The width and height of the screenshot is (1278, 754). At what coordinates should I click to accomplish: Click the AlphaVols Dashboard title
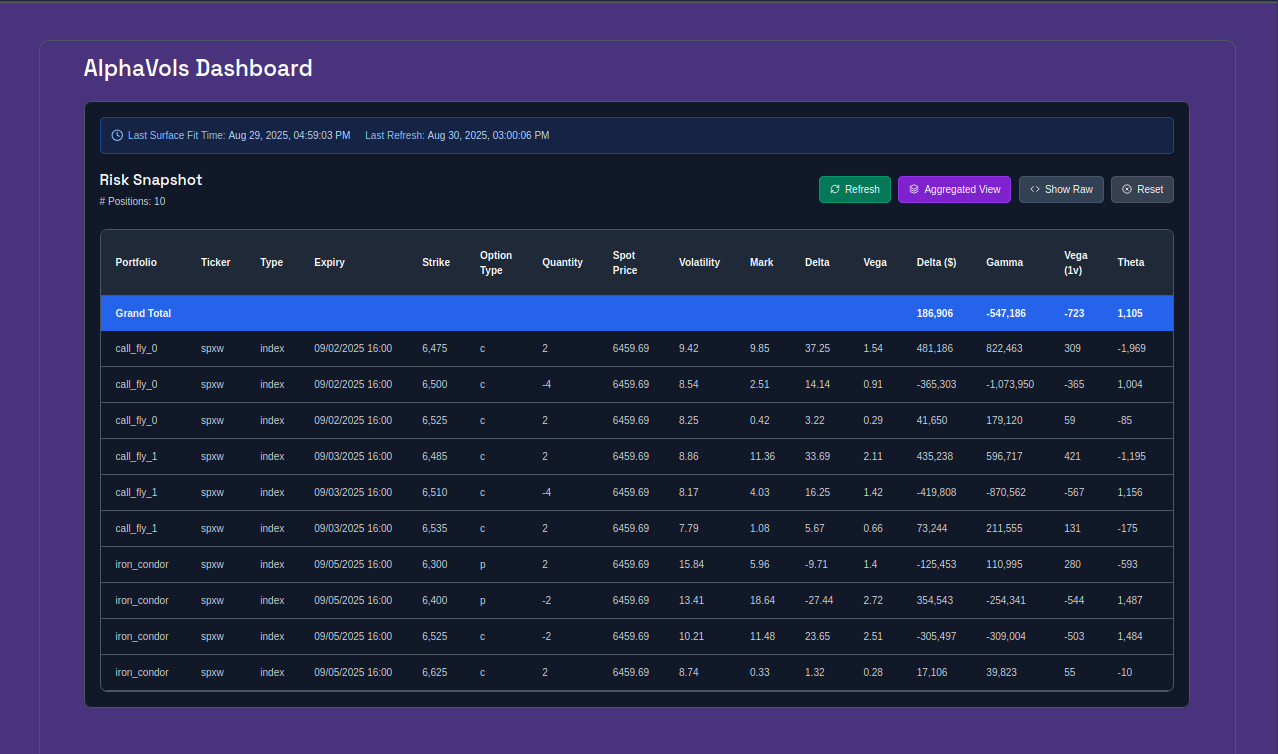[198, 68]
